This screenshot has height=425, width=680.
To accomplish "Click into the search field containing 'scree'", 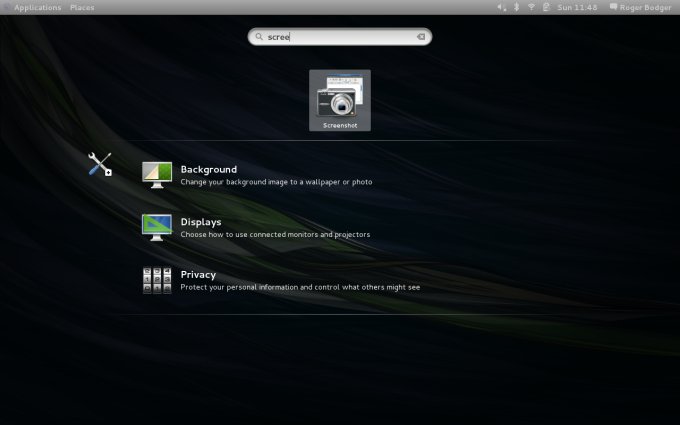I will pos(340,37).
